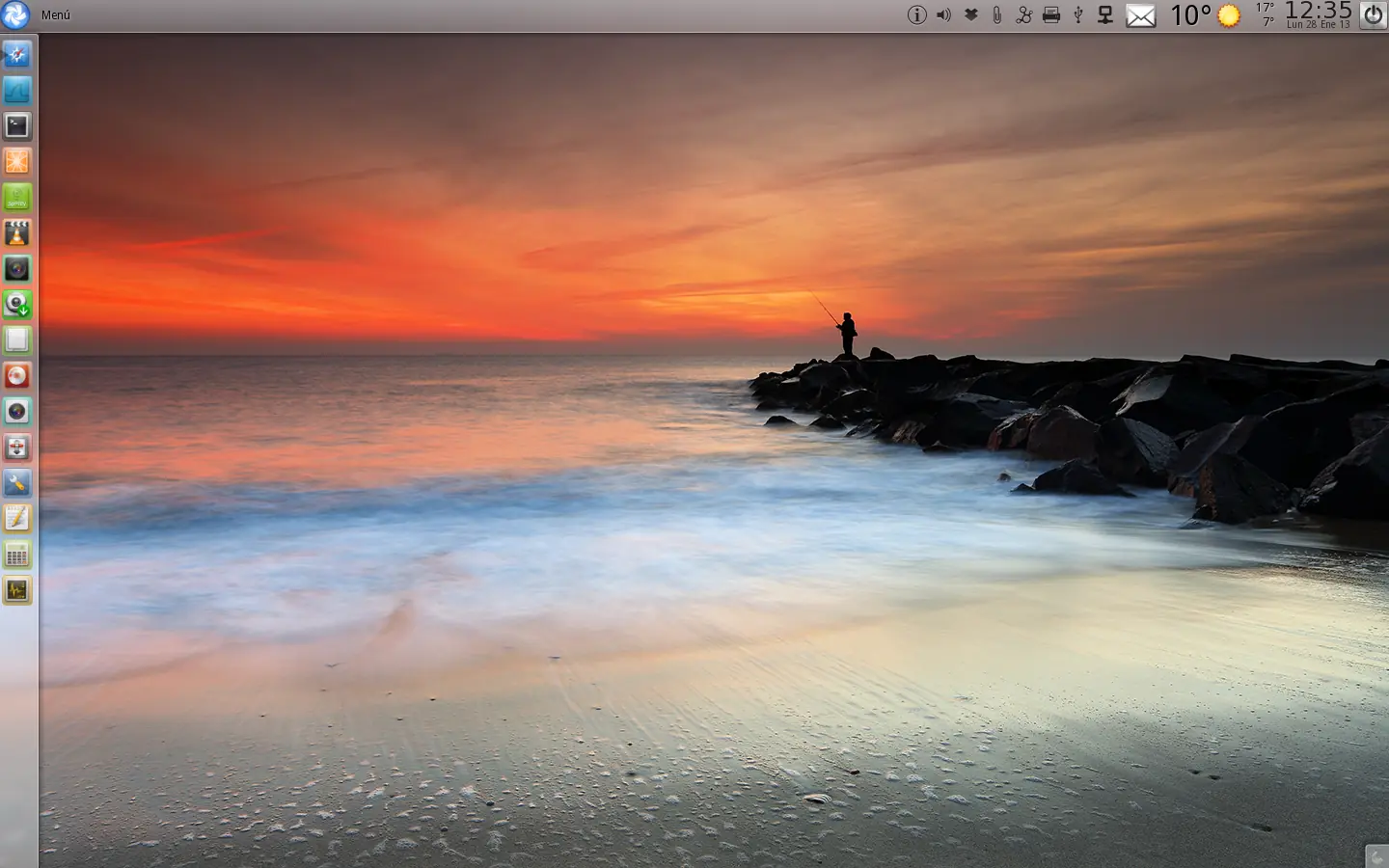Open the photo camera application
The height and width of the screenshot is (868, 1389).
(17, 268)
